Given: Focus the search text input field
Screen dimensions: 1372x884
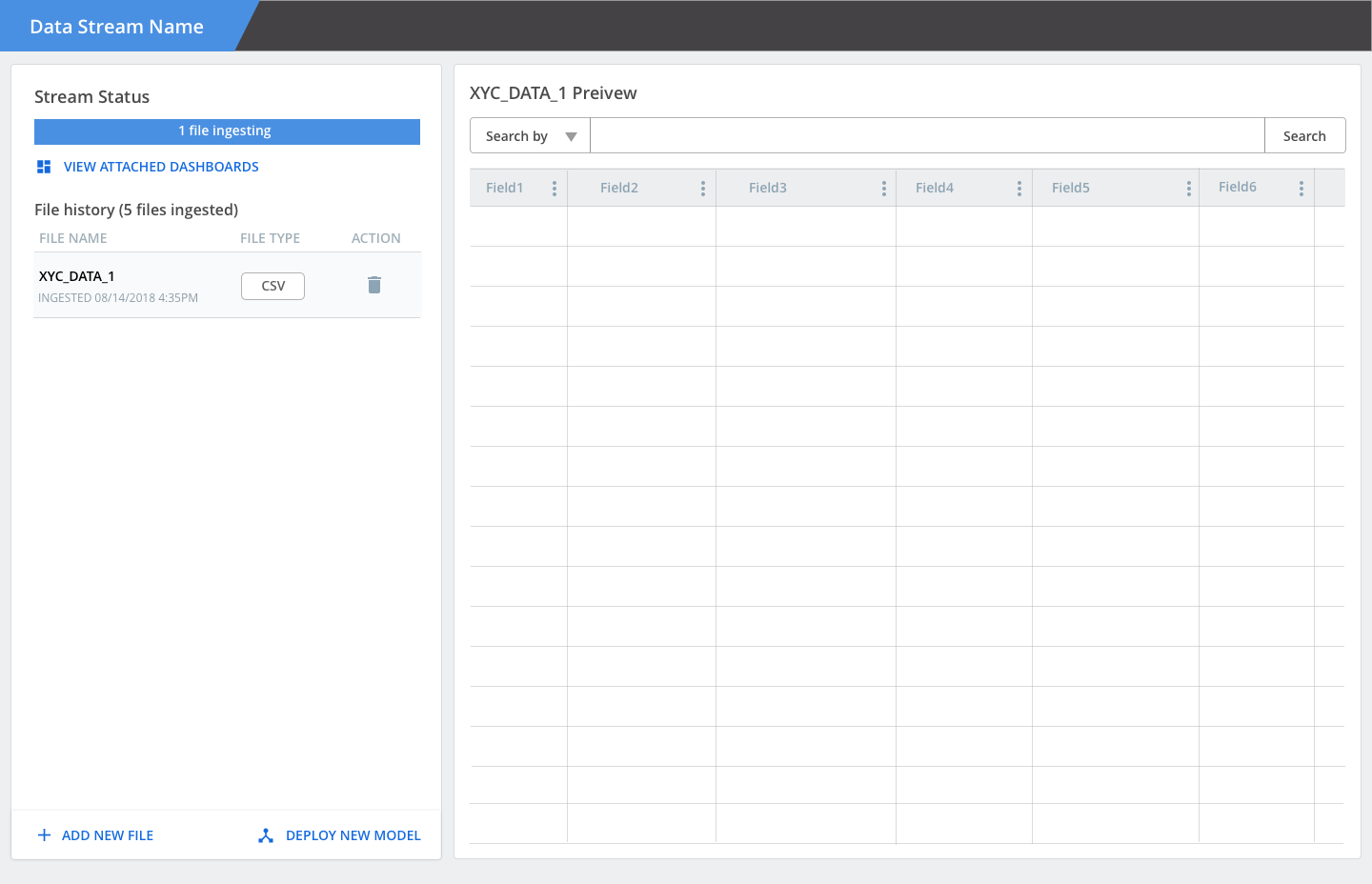Looking at the screenshot, I should pyautogui.click(x=927, y=135).
